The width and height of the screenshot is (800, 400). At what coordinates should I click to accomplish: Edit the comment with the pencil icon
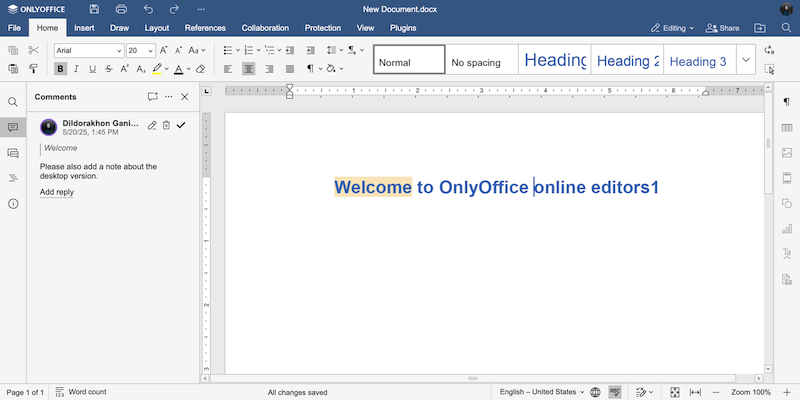(x=151, y=125)
